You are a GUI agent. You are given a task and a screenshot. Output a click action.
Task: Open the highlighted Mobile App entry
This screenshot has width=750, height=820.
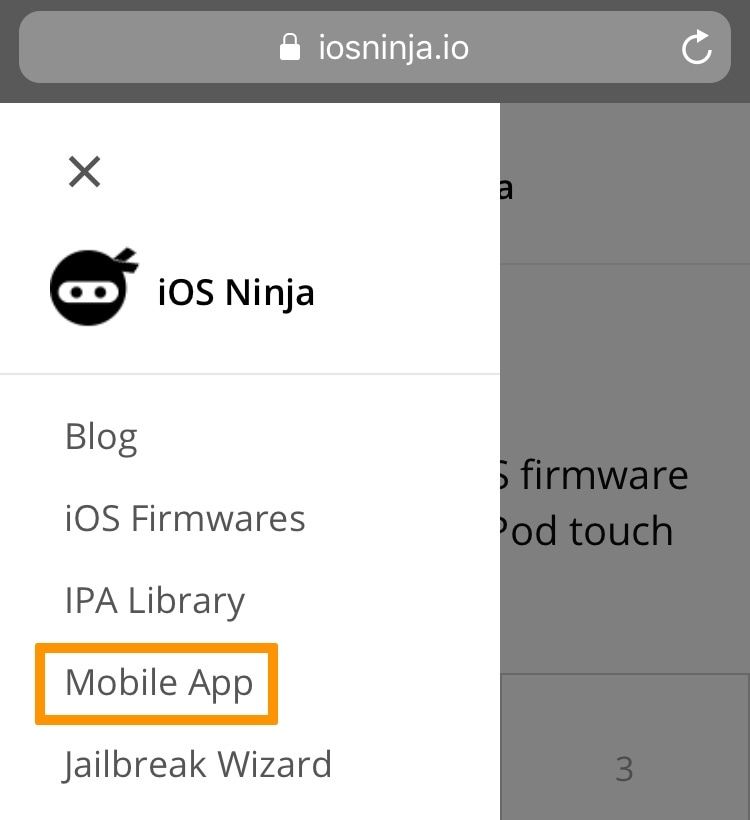(159, 683)
